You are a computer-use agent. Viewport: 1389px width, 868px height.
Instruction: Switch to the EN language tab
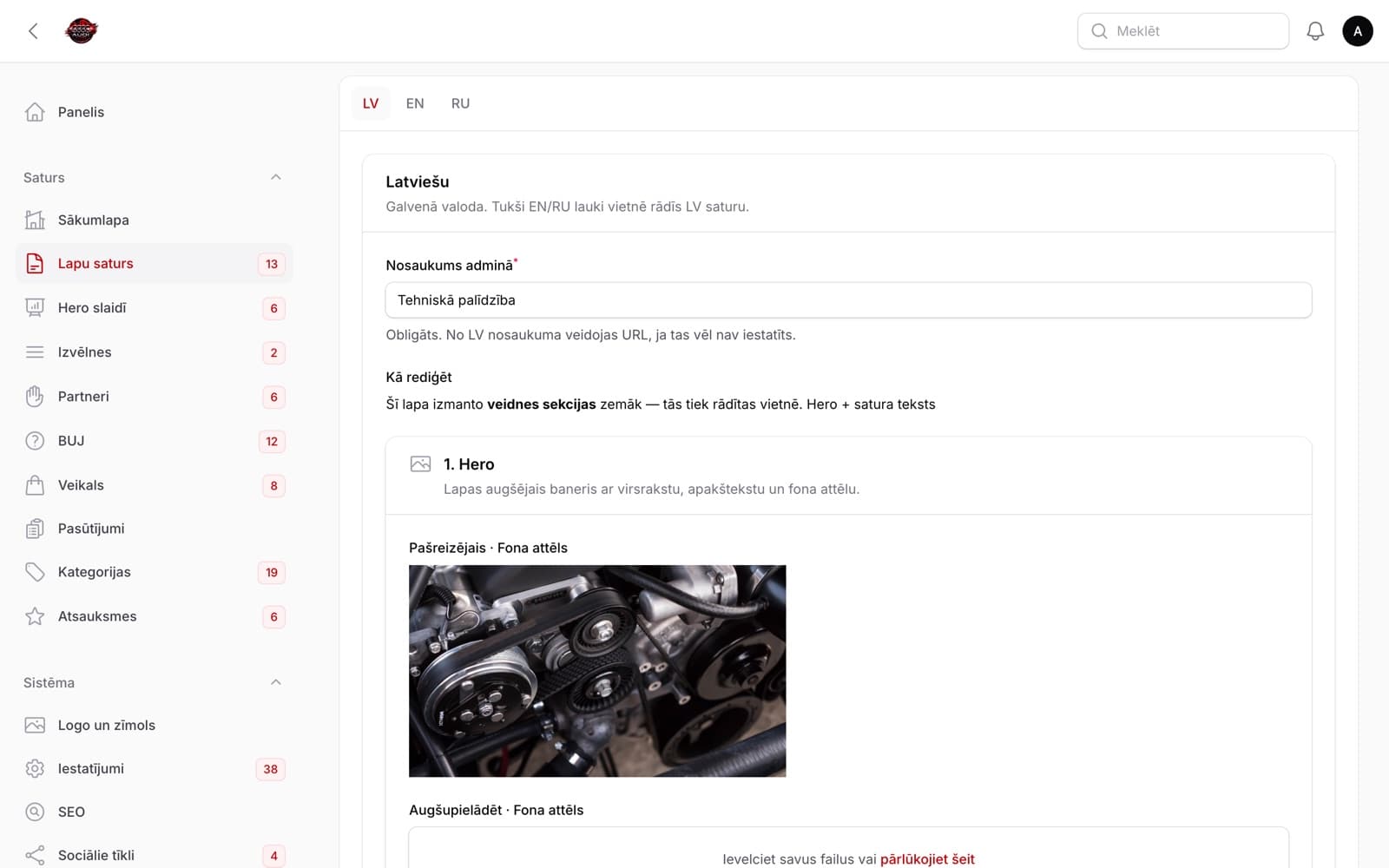pos(415,103)
